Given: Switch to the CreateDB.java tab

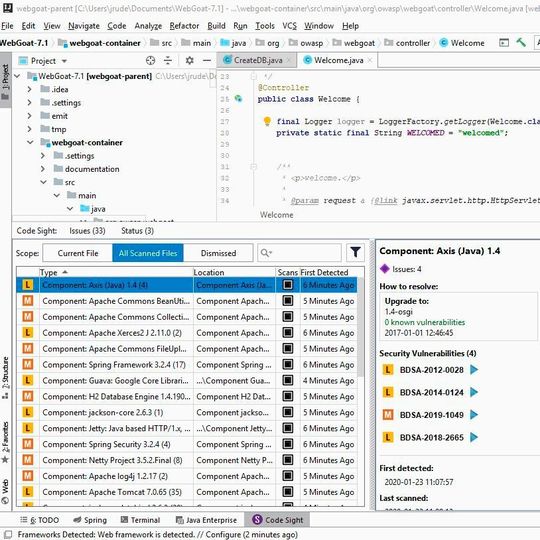Looking at the screenshot, I should 258,60.
